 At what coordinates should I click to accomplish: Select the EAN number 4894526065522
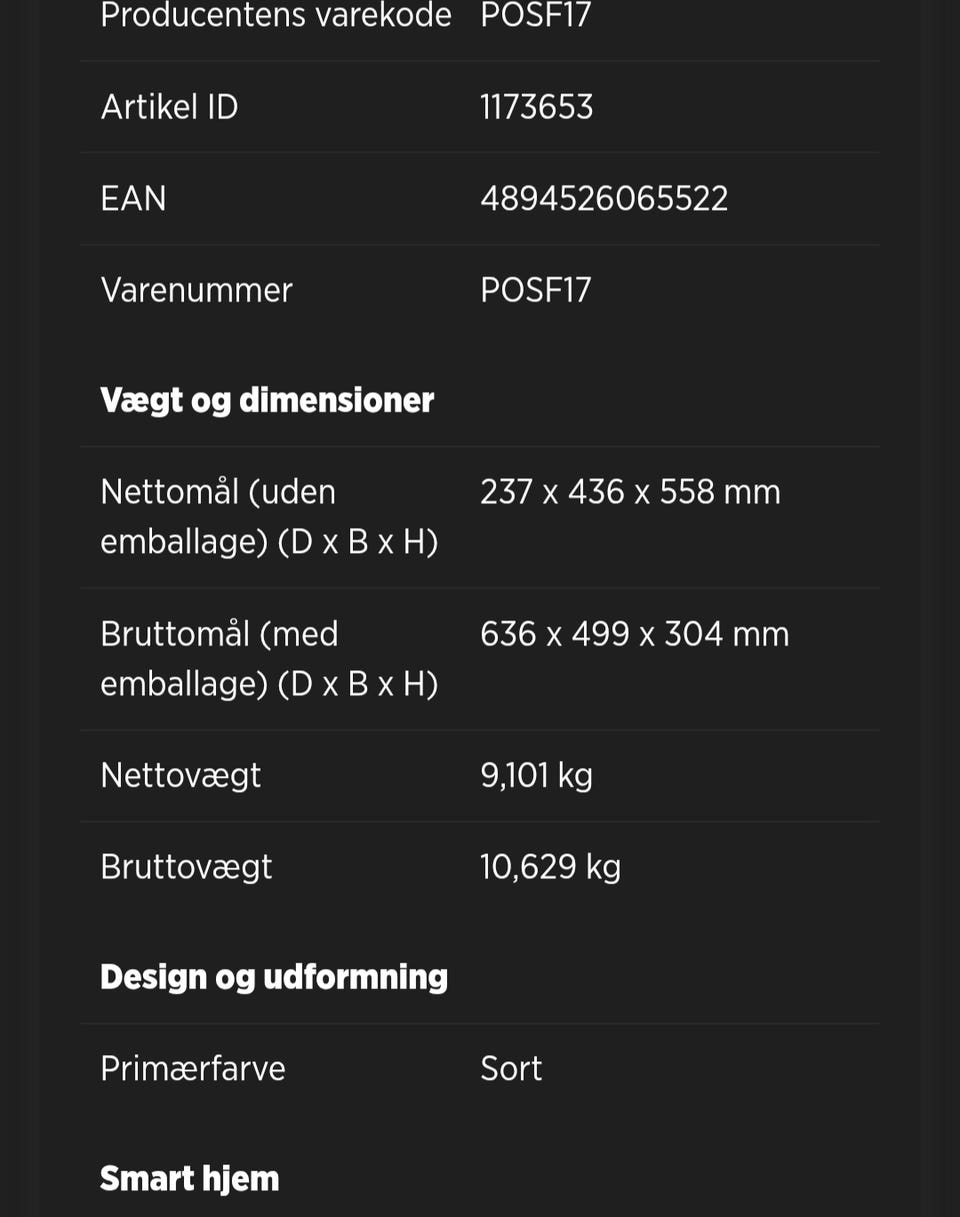[603, 198]
